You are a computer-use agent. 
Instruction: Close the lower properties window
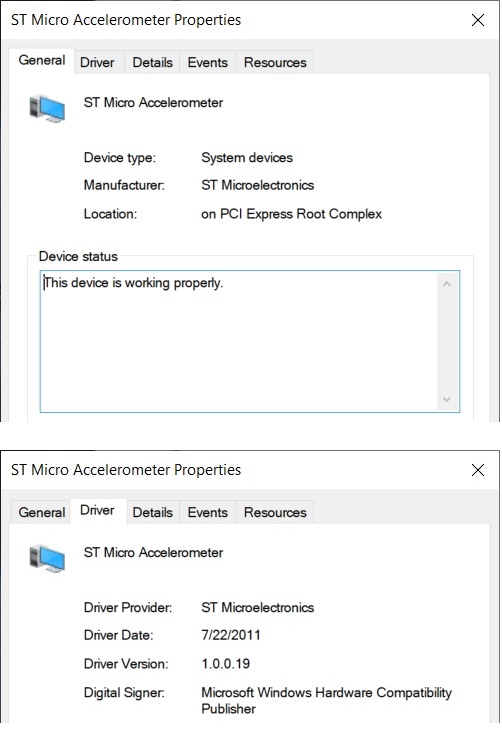[478, 470]
